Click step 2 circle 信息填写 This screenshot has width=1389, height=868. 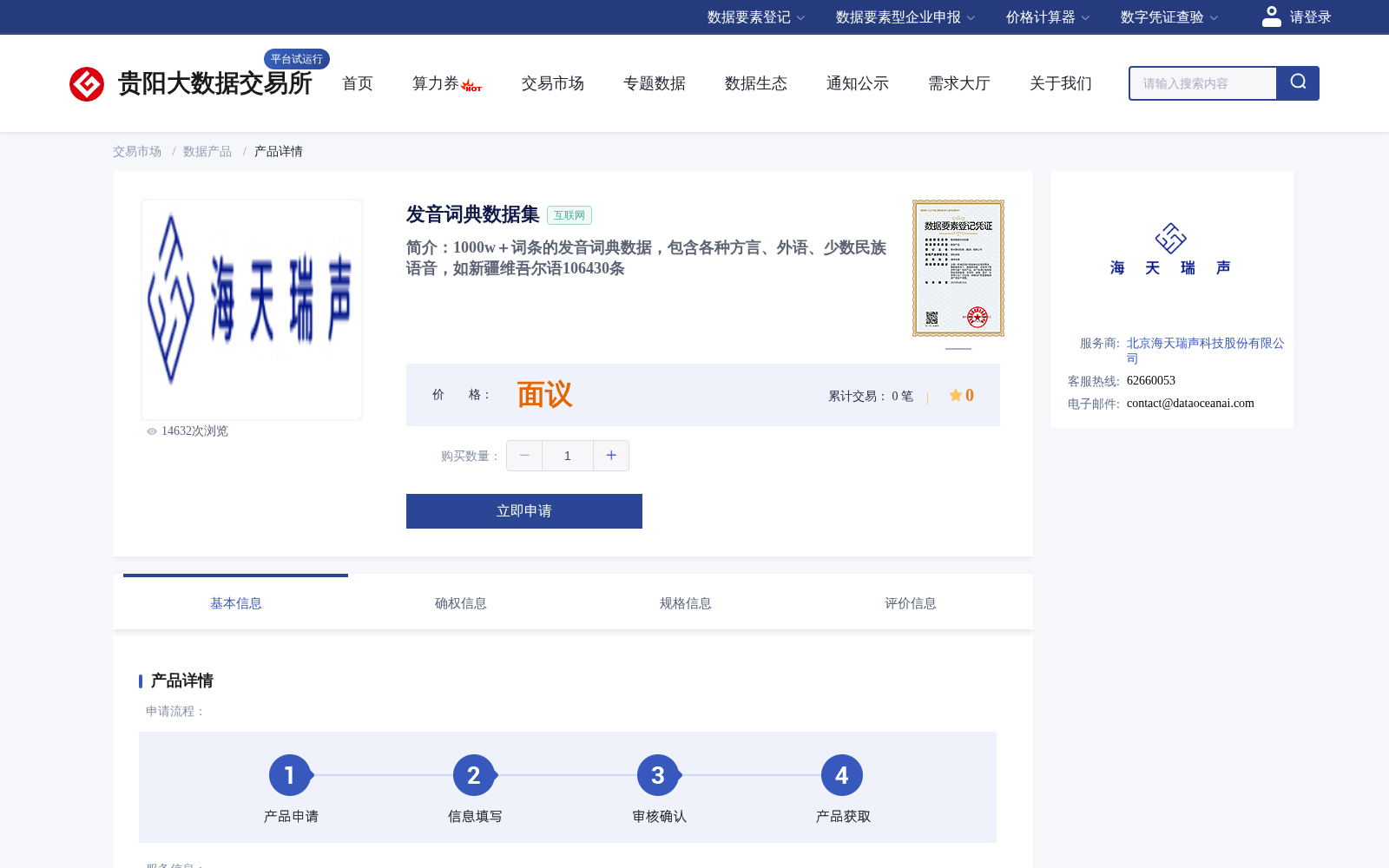coord(474,775)
